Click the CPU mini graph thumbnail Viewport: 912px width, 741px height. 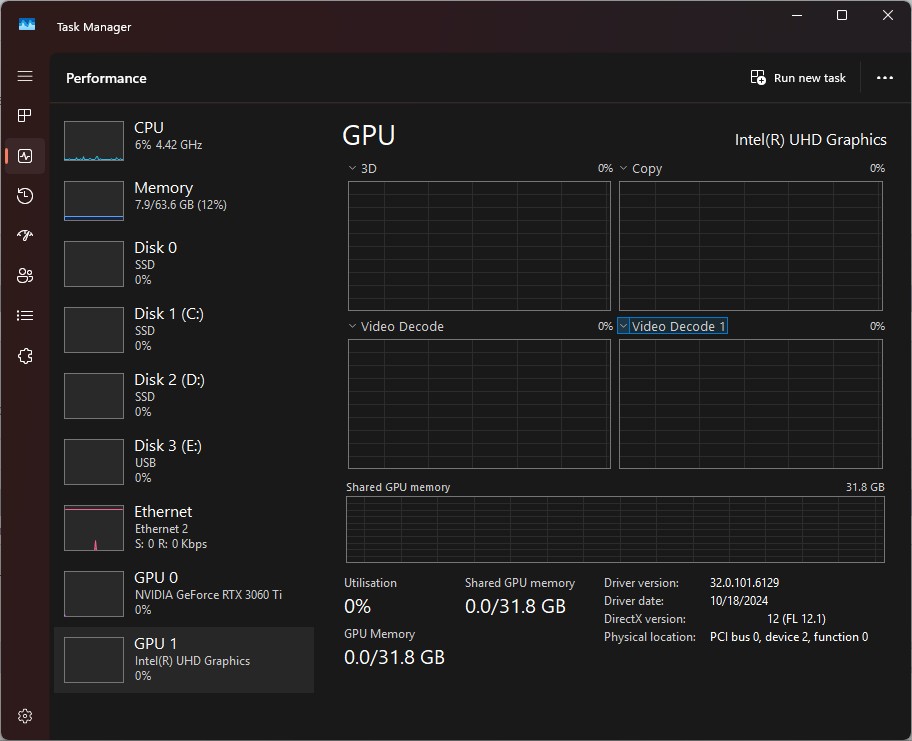[x=94, y=141]
